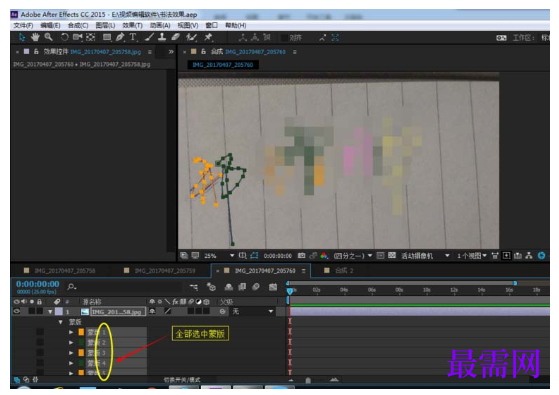Select the Roto Brush tool
Screen dimensions: 559x395
(x=192, y=37)
